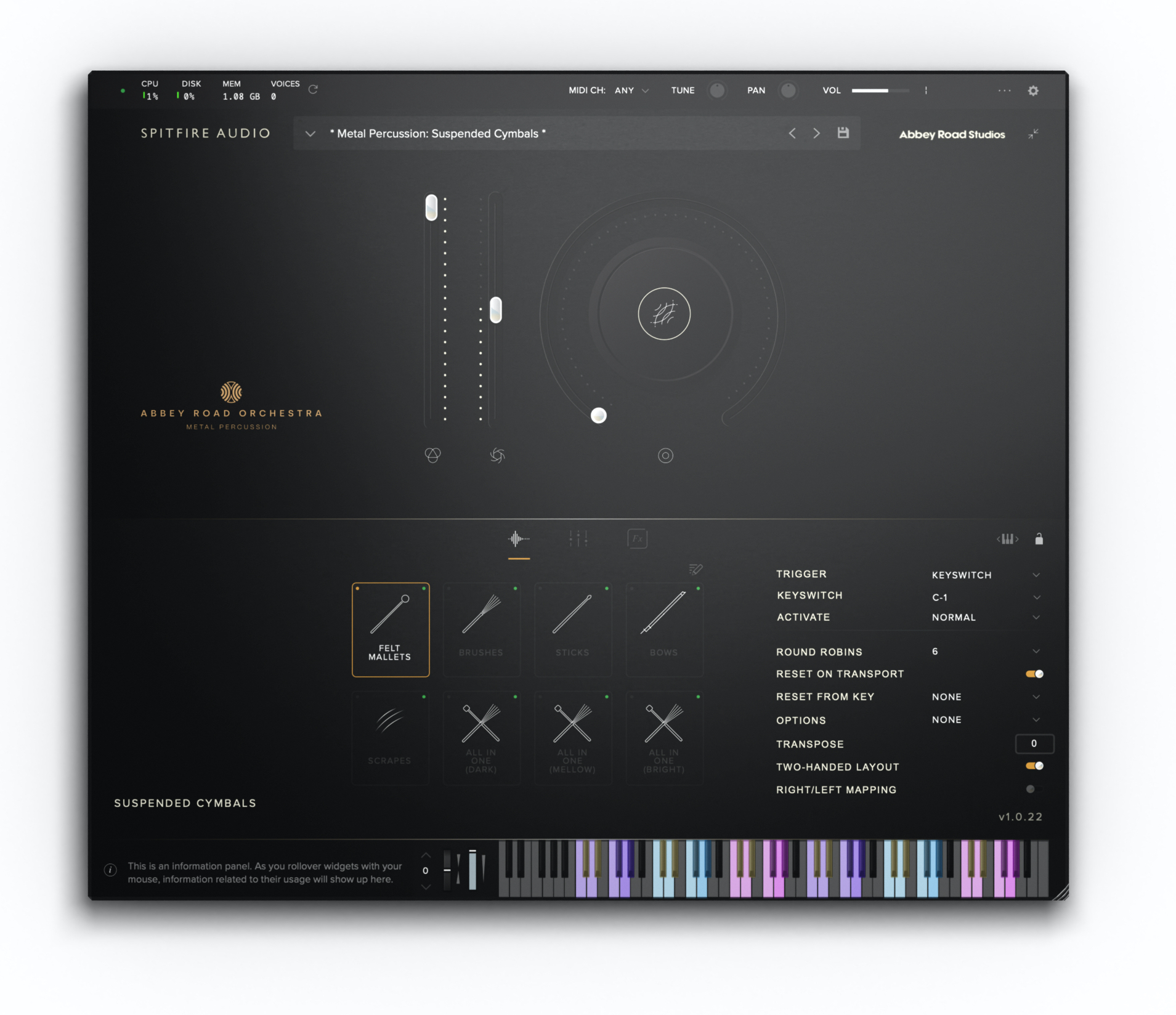The image size is (1176, 1015).
Task: Select All In One (Bright) technique
Action: click(x=664, y=738)
